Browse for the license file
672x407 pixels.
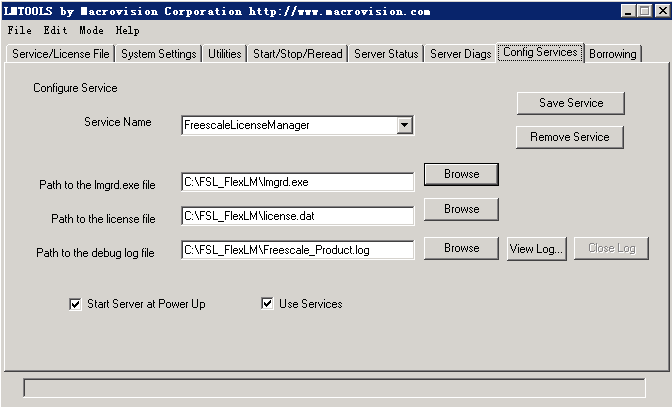(x=461, y=209)
